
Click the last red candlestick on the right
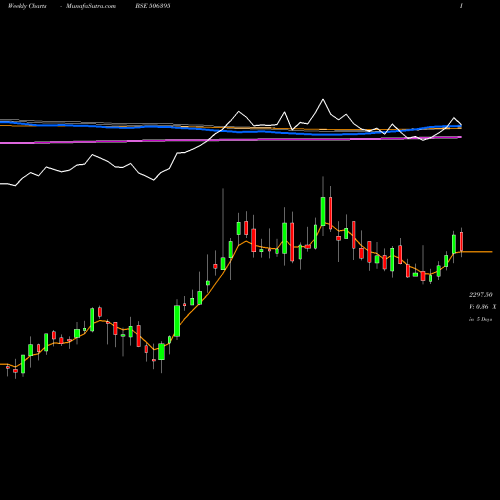[462, 242]
